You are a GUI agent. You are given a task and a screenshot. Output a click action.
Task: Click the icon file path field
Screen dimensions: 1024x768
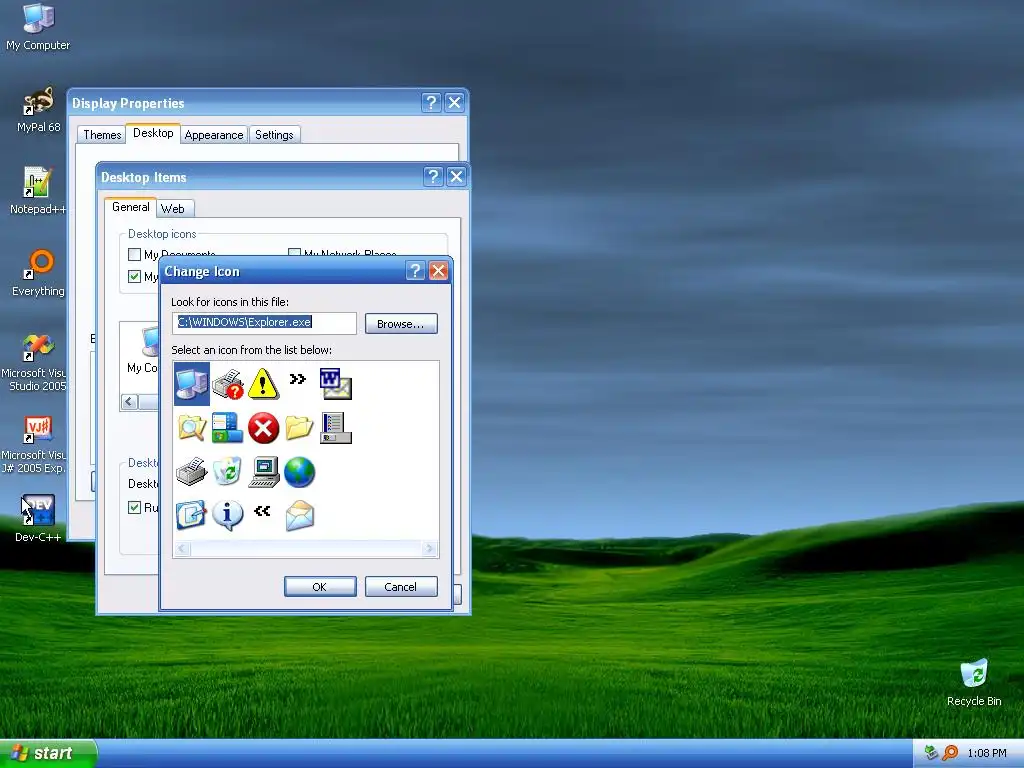click(x=264, y=323)
